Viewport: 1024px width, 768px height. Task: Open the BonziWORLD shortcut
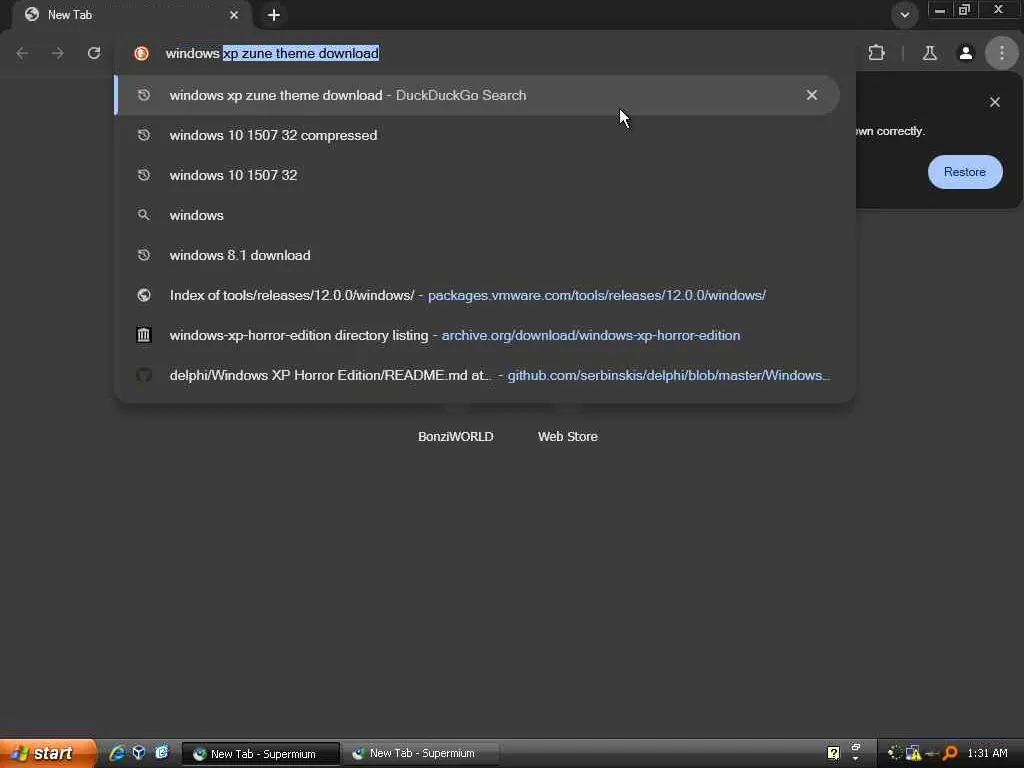[456, 436]
